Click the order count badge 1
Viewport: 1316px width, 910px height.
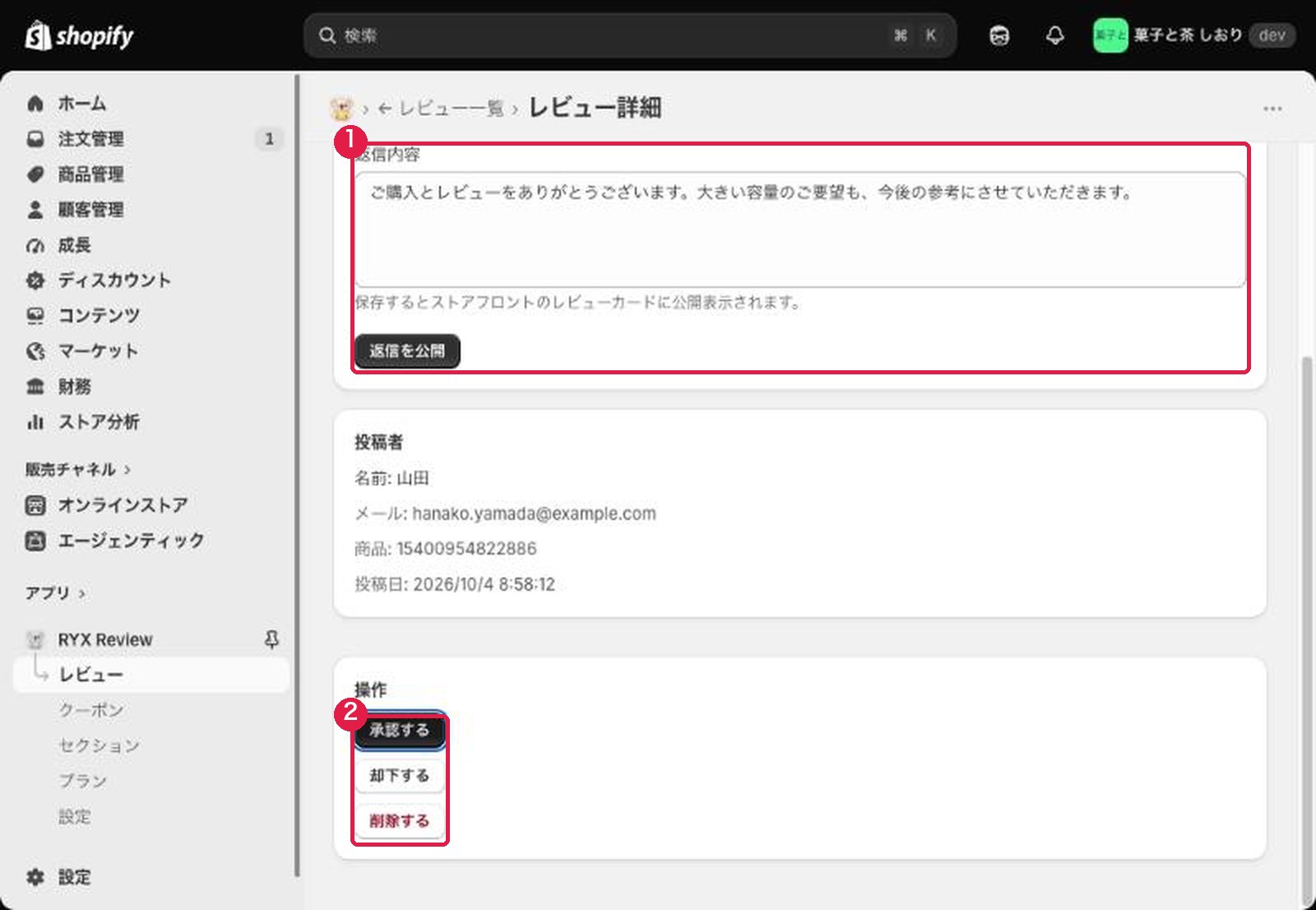click(269, 139)
